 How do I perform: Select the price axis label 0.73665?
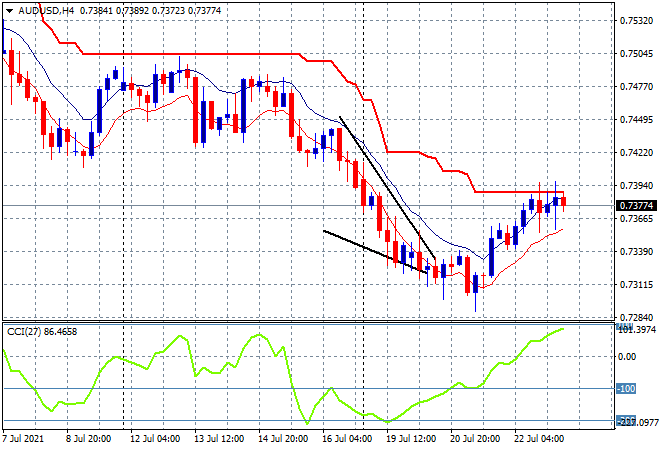(636, 218)
